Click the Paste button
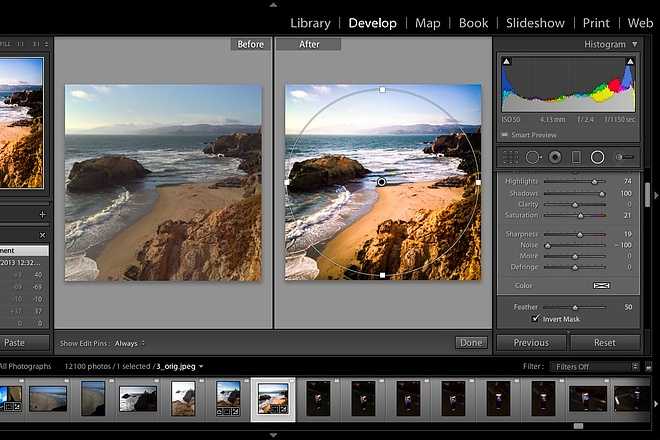Viewport: 660px width, 440px height. point(24,343)
